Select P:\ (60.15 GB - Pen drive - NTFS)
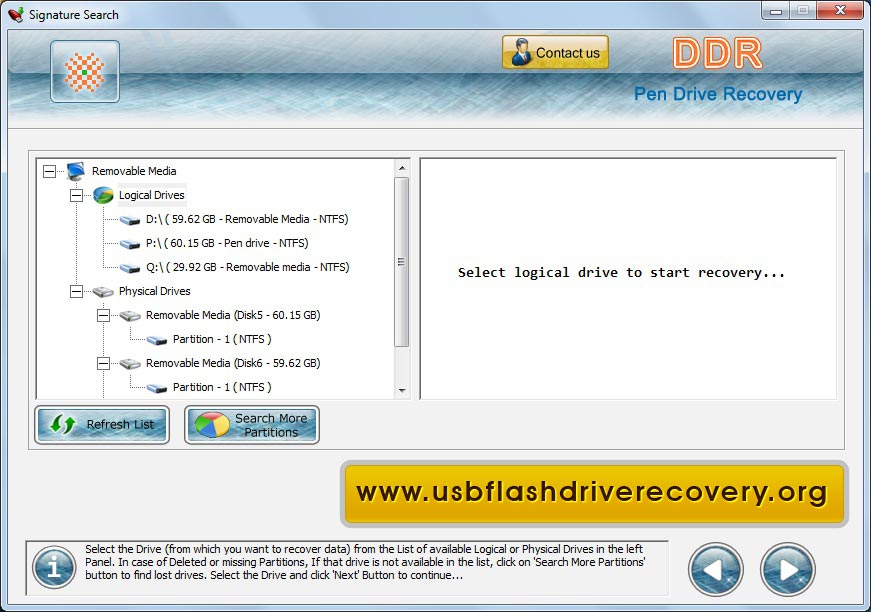 click(227, 243)
